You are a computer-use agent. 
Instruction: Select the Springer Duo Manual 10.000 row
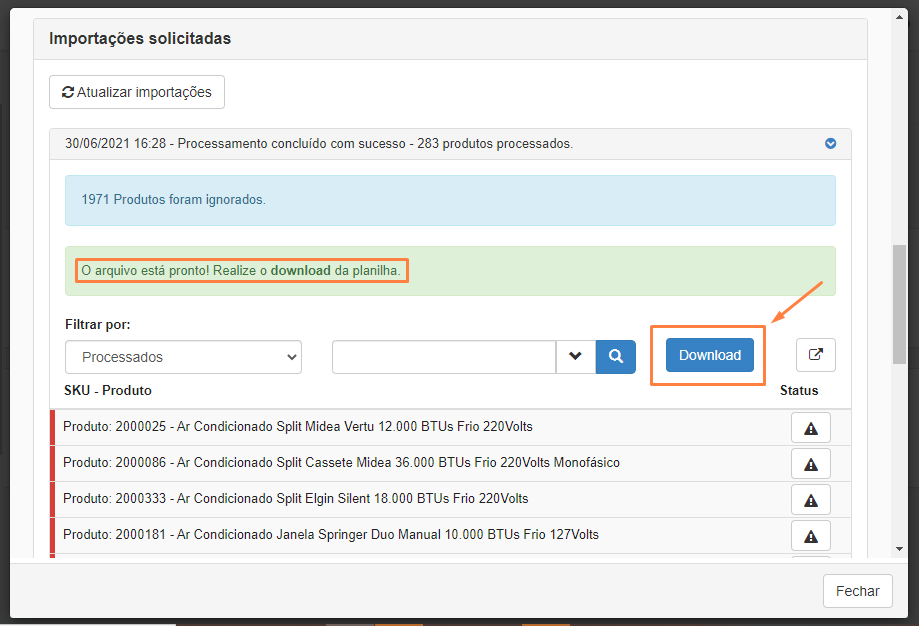331,535
